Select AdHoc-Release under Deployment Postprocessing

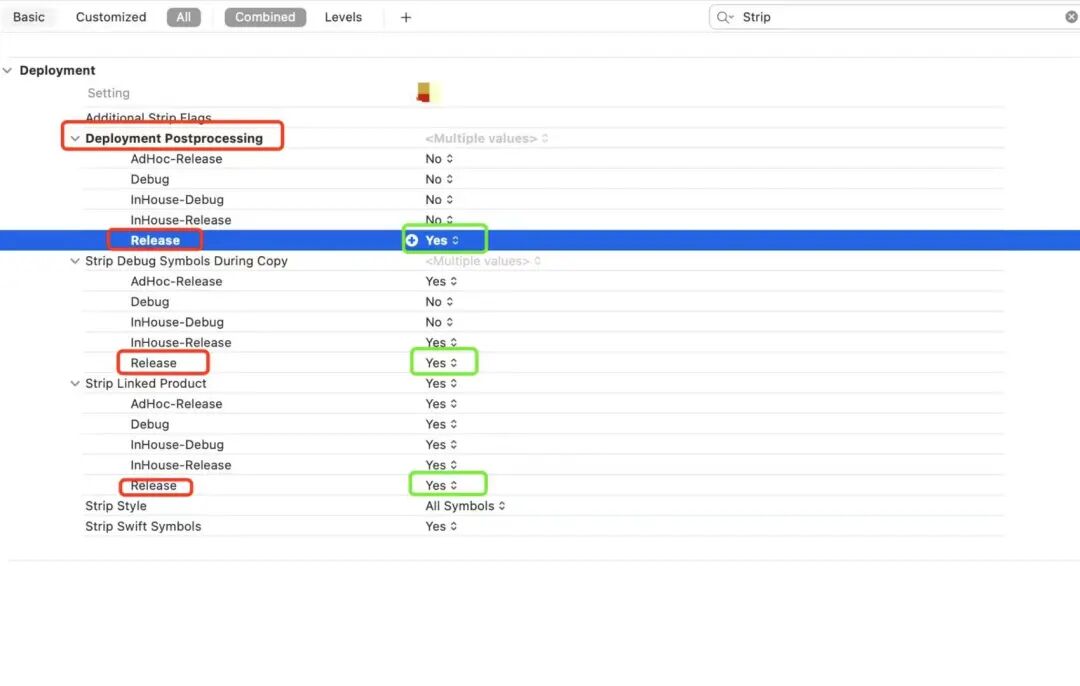(176, 159)
